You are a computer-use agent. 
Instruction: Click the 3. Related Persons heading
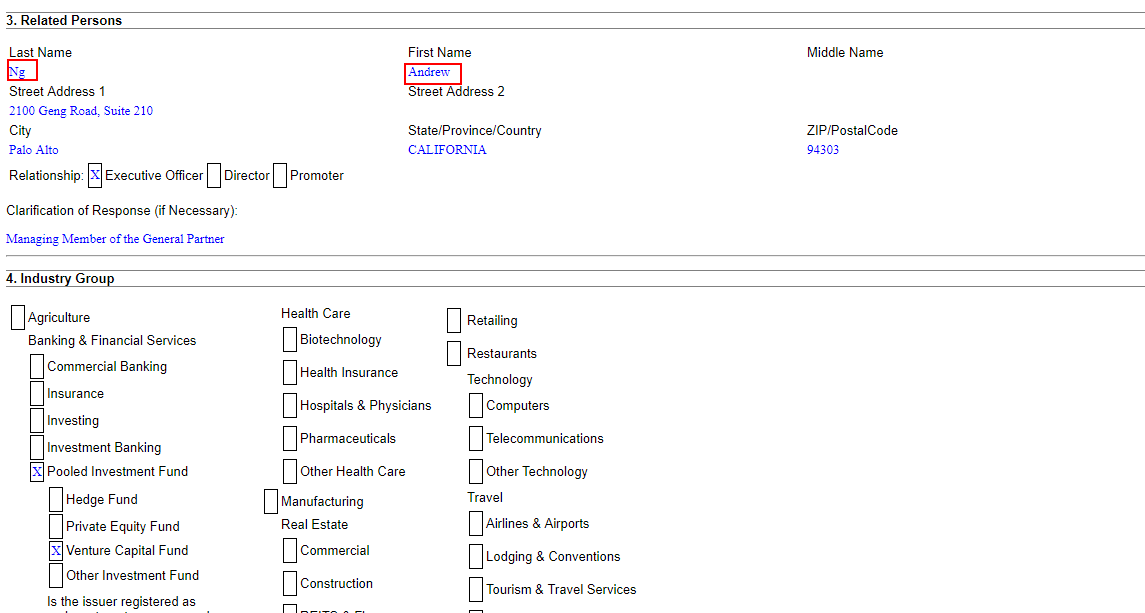point(64,20)
